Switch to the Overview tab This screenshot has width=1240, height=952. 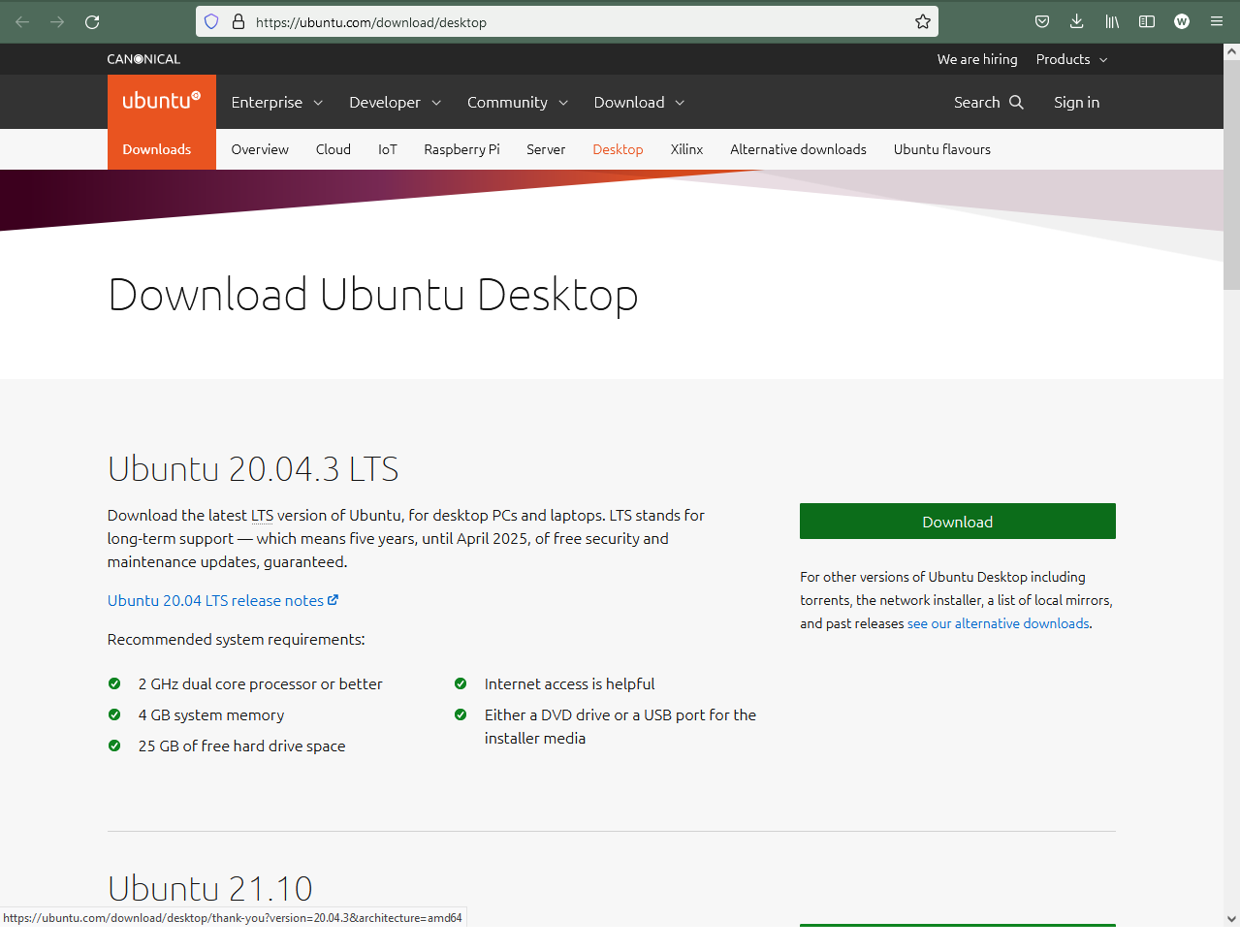coord(260,149)
